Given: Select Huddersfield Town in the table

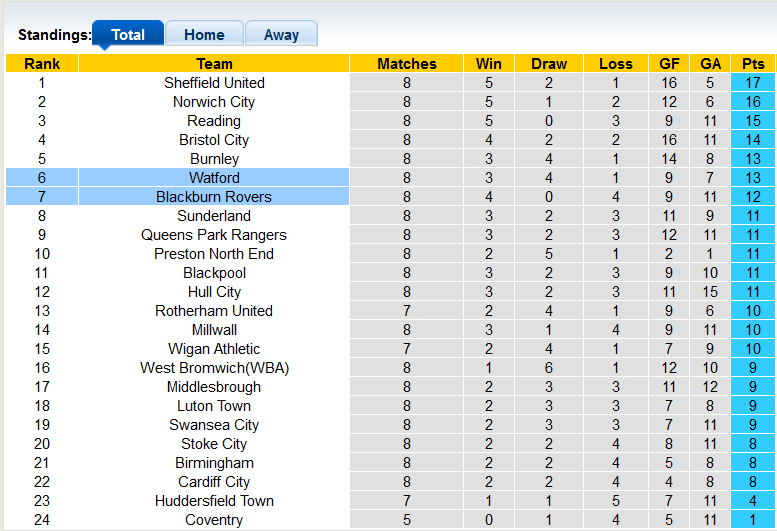Looking at the screenshot, I should click(x=214, y=501).
